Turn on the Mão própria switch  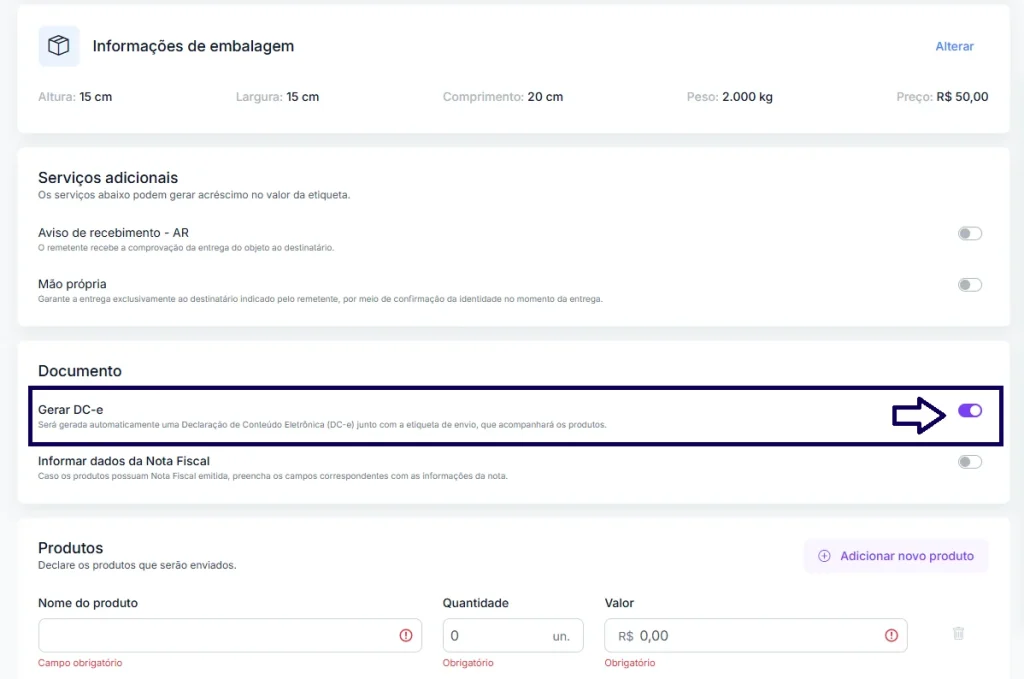[x=969, y=285]
